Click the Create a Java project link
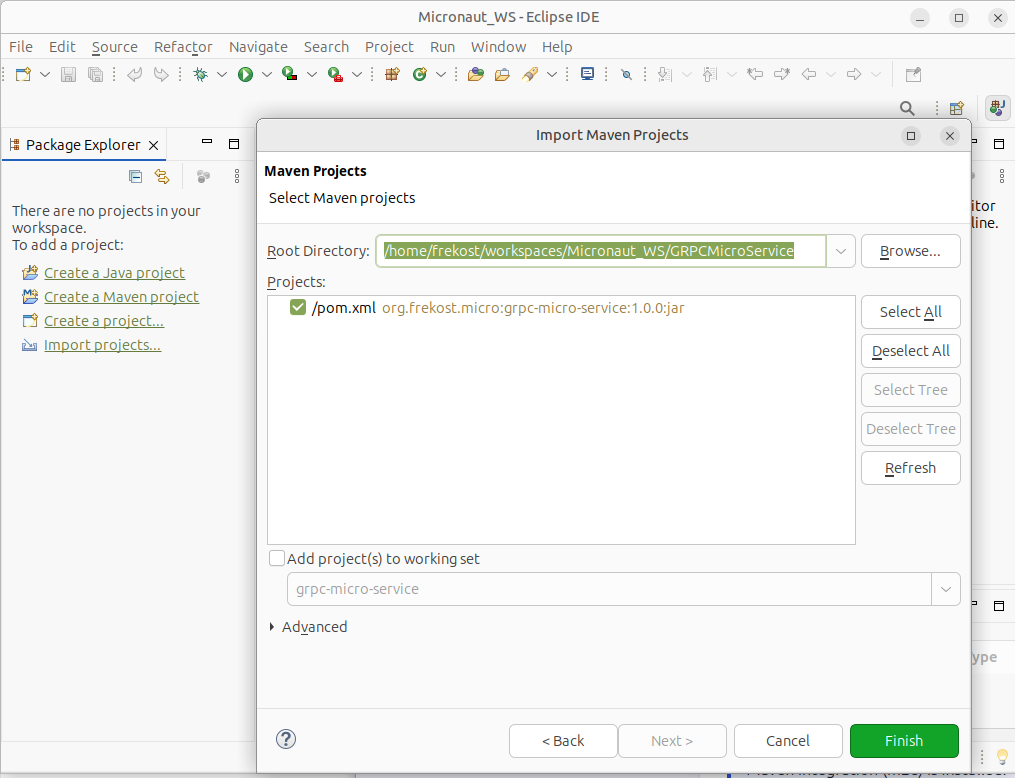The width and height of the screenshot is (1015, 778). (x=114, y=272)
